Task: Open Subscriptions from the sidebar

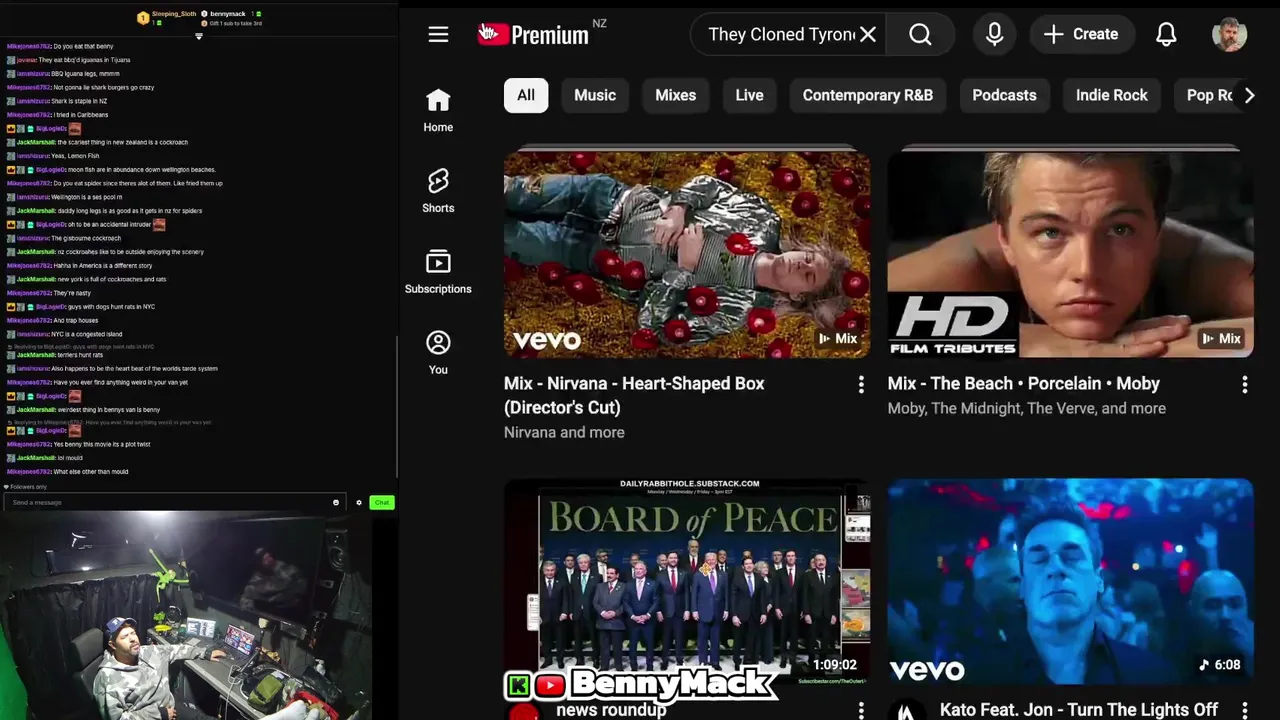Action: pyautogui.click(x=438, y=272)
